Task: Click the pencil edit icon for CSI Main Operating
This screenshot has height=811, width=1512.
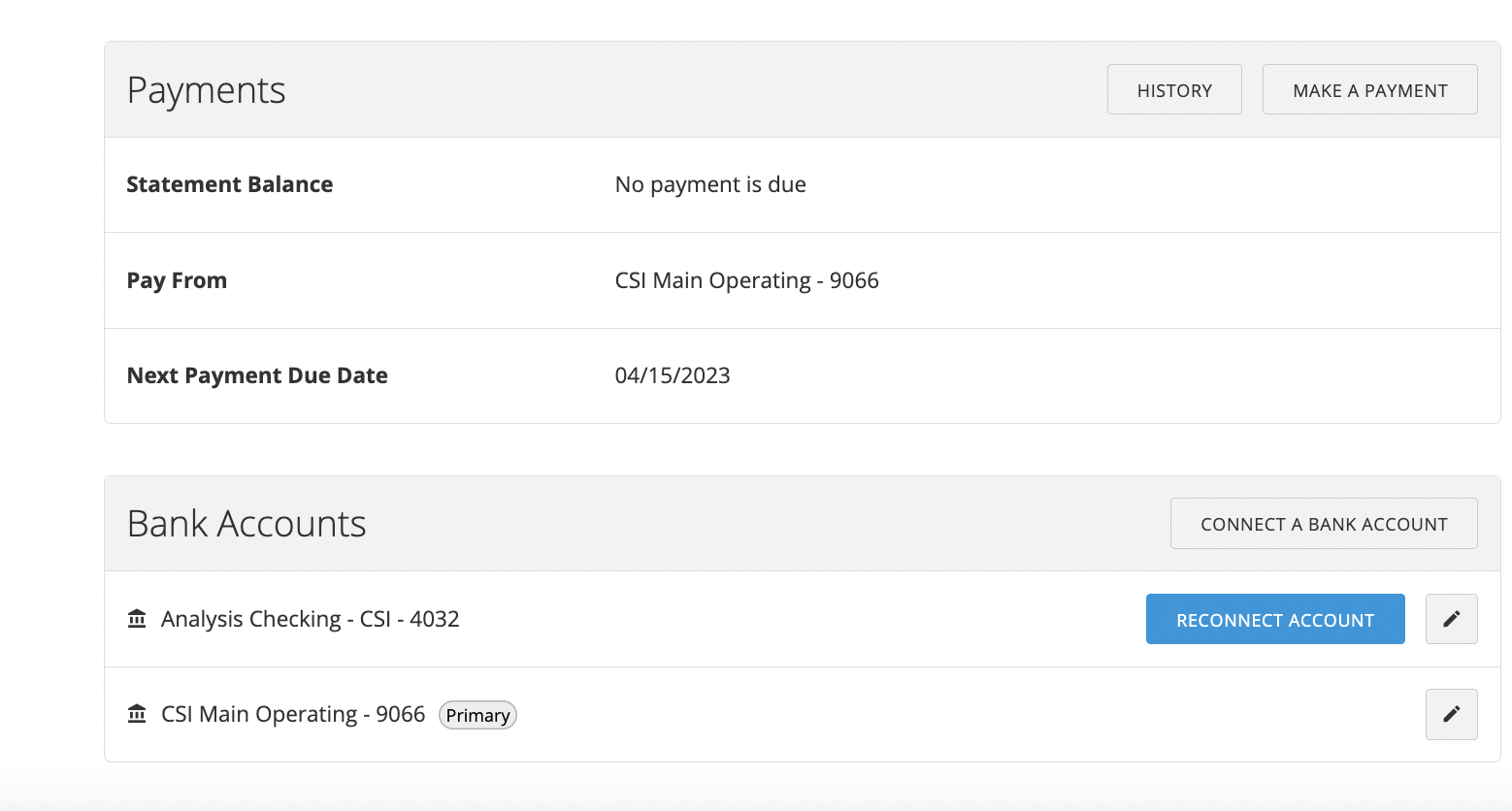Action: (1451, 714)
